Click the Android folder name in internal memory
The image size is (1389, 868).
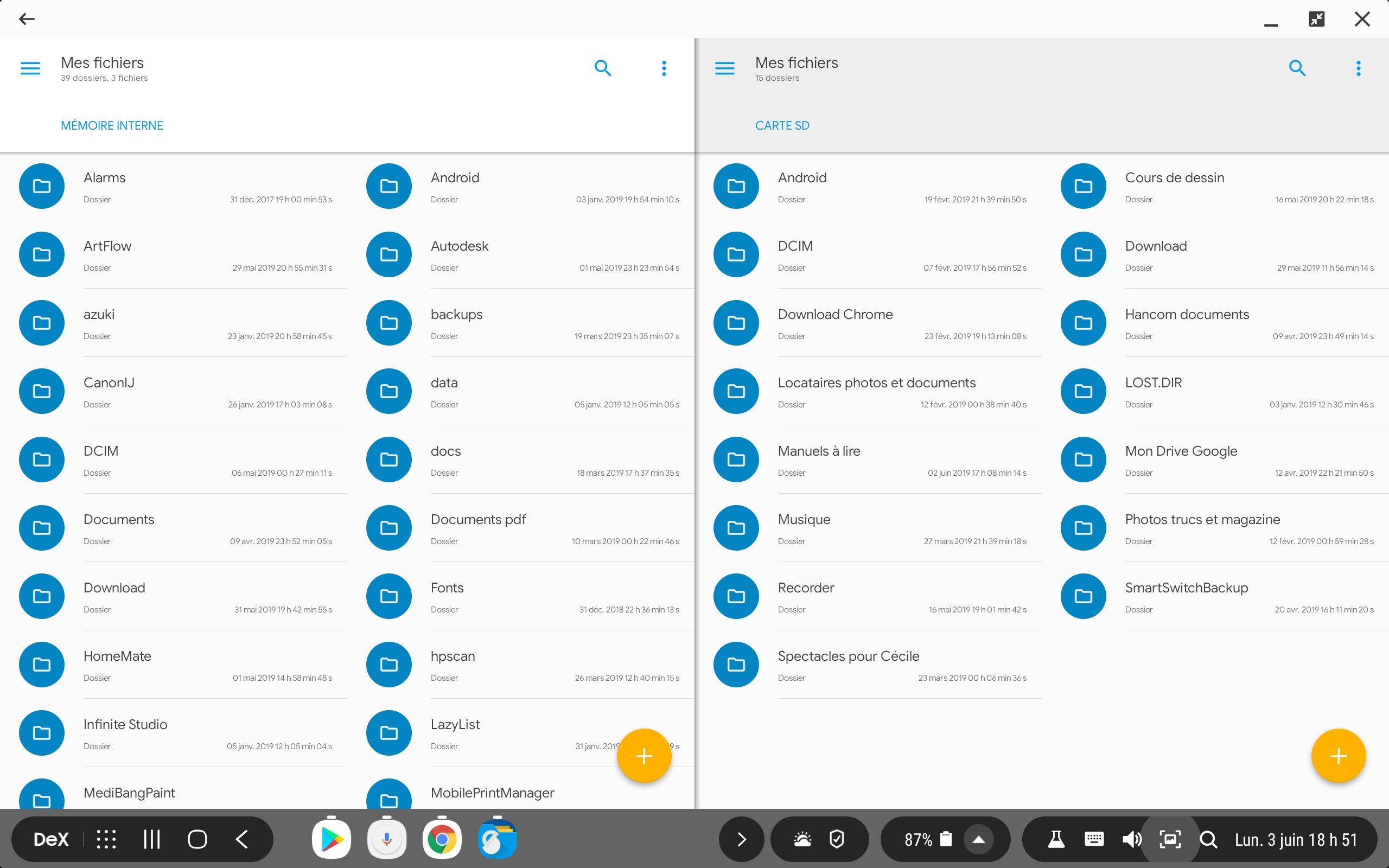(x=455, y=178)
